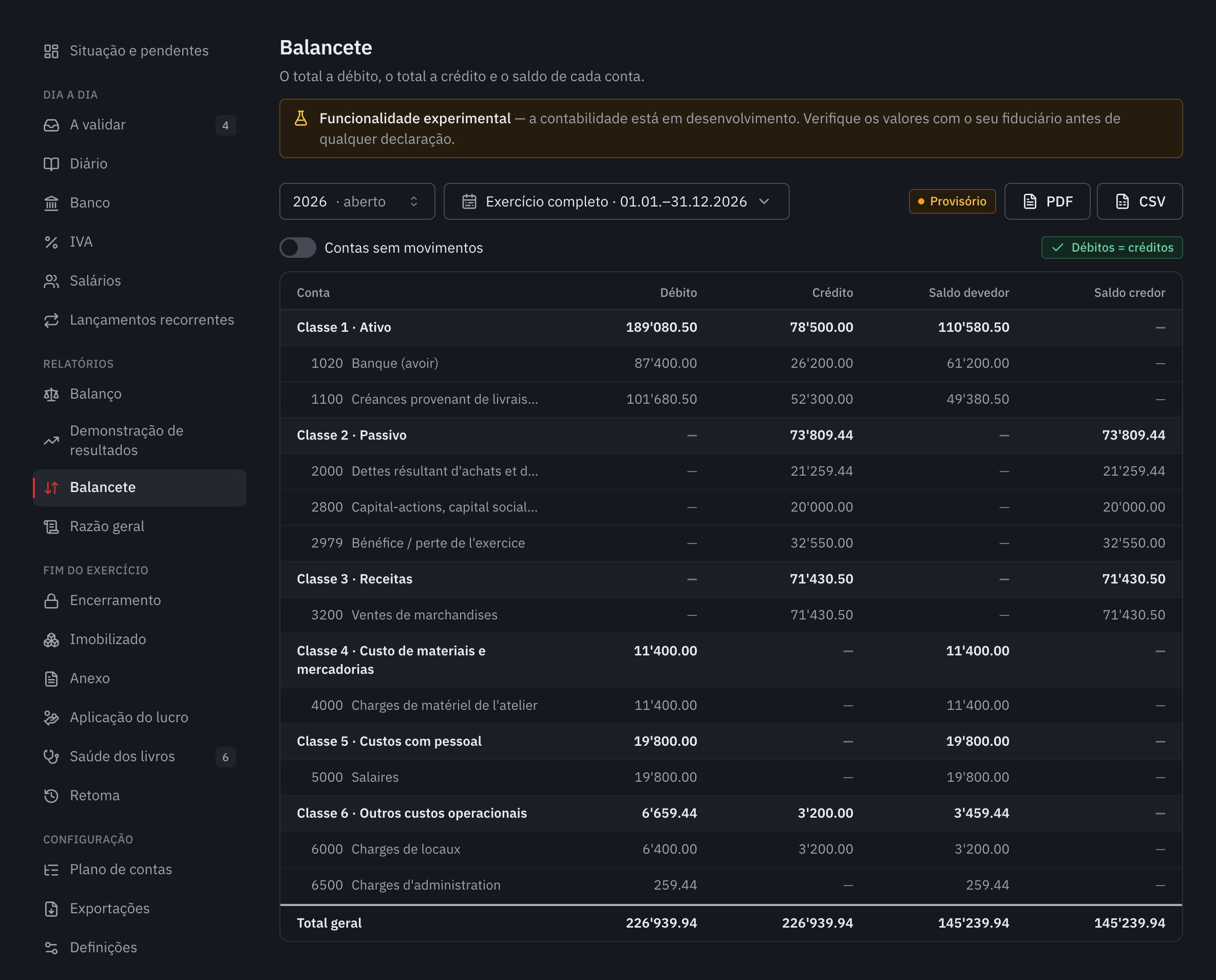The width and height of the screenshot is (1216, 980).
Task: Click the Demonstração de resultados trend icon
Action: 51,441
